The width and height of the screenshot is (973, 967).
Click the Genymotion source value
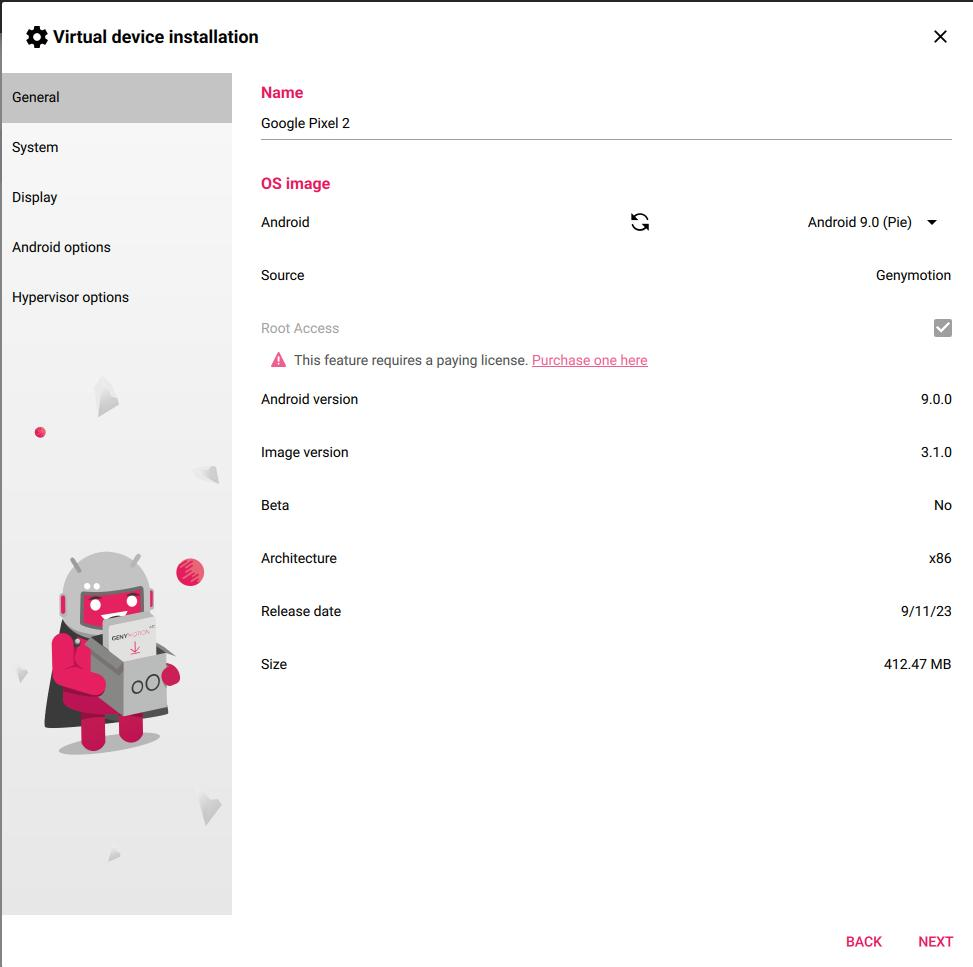tap(913, 275)
